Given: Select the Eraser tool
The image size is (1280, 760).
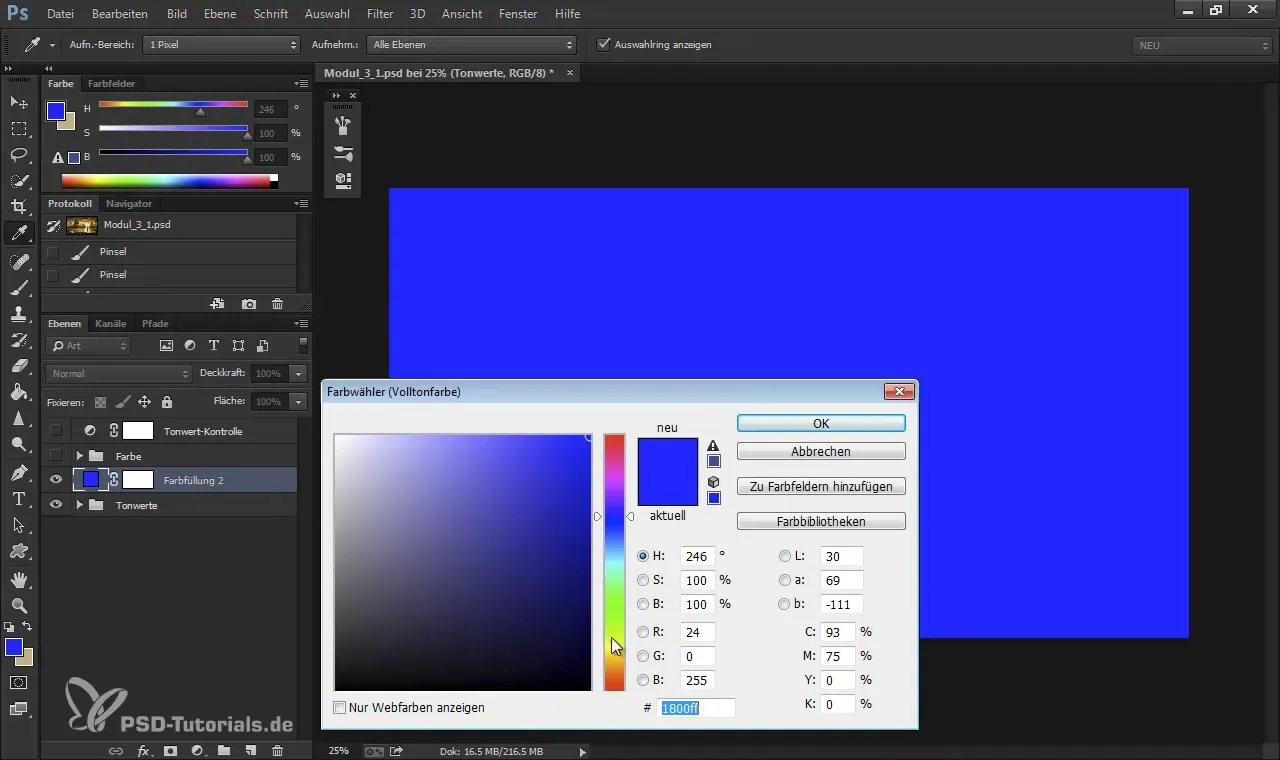Looking at the screenshot, I should tap(19, 366).
